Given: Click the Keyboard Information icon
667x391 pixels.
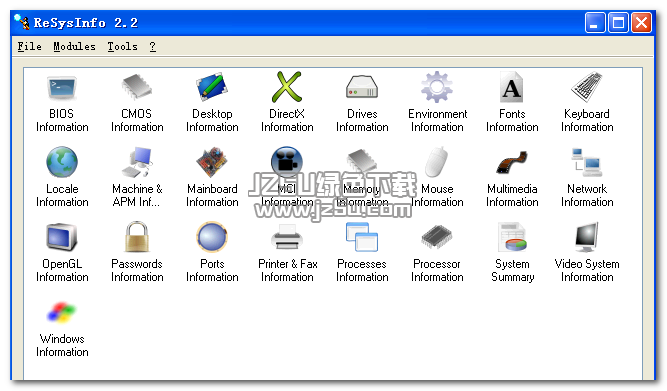Looking at the screenshot, I should [x=587, y=87].
